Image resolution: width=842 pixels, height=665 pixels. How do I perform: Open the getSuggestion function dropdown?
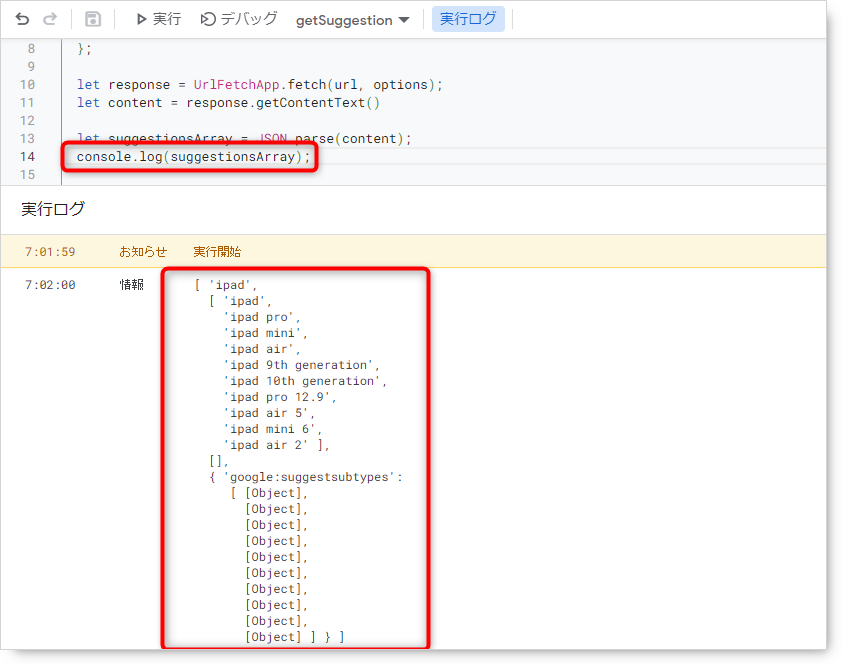[x=352, y=20]
